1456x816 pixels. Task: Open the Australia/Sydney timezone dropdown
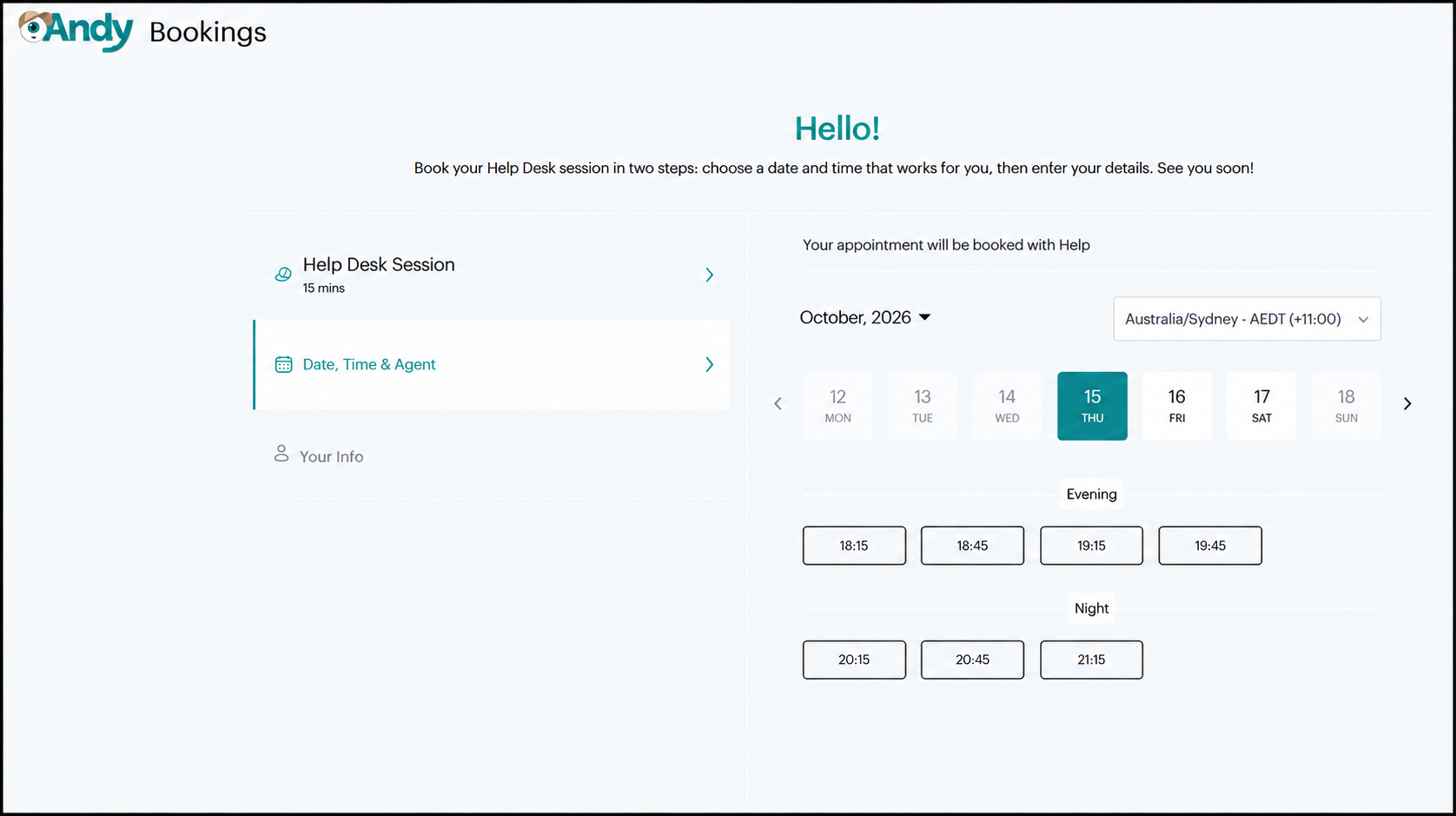click(1247, 319)
